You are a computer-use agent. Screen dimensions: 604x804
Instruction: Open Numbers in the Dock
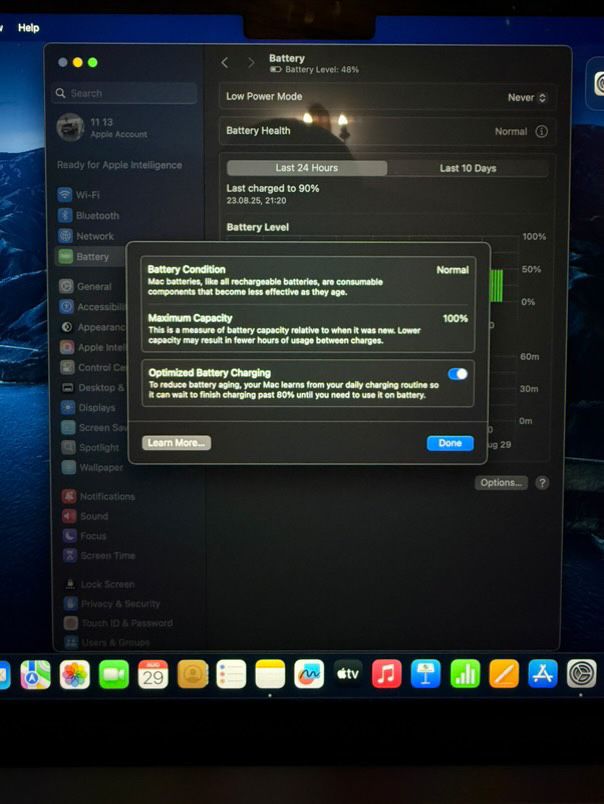[465, 674]
